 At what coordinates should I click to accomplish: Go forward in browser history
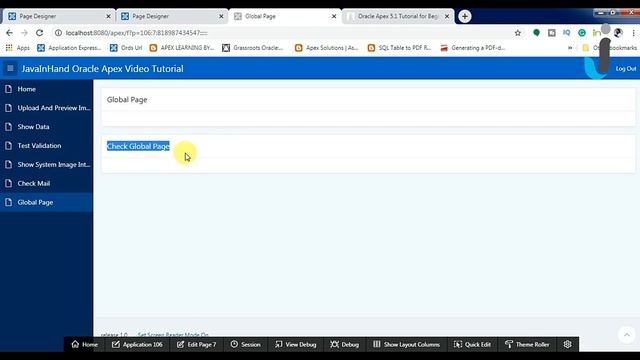click(24, 33)
